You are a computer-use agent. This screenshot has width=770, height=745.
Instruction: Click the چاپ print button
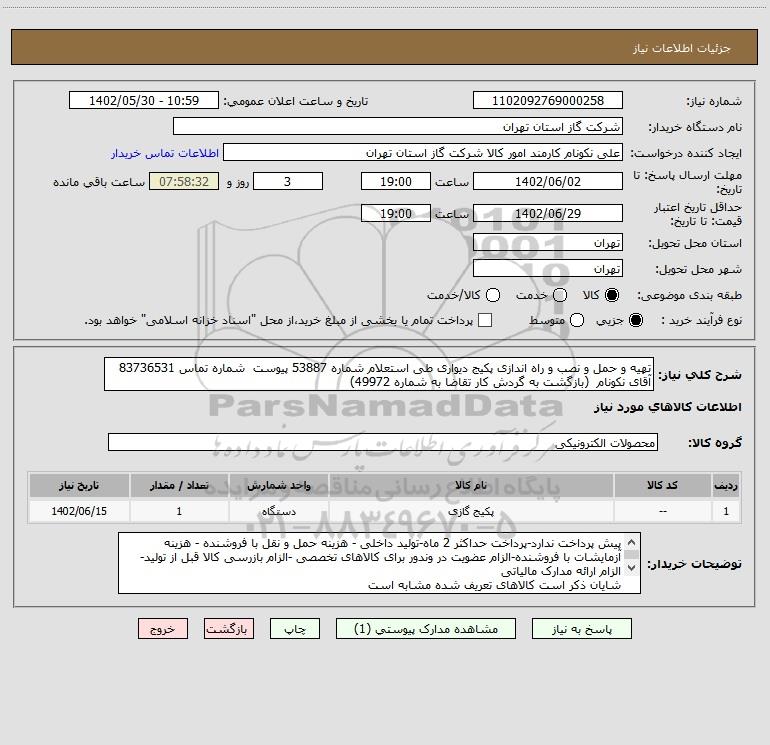(x=295, y=629)
